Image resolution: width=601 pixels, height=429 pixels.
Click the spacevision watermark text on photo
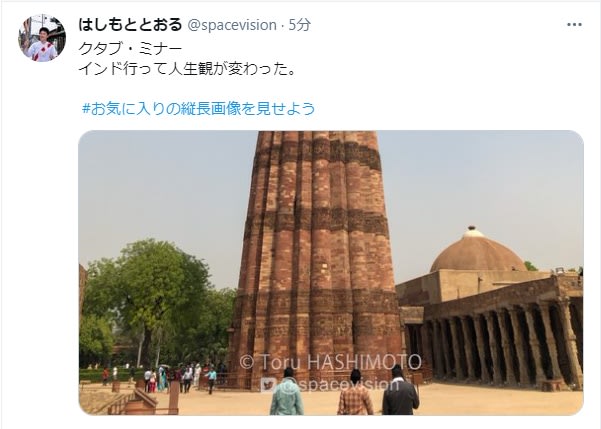tap(338, 384)
